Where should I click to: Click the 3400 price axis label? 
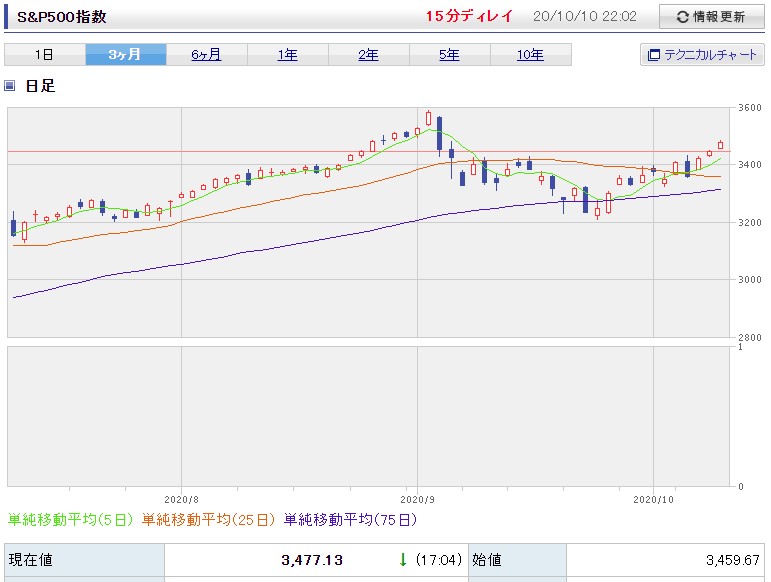coord(749,165)
